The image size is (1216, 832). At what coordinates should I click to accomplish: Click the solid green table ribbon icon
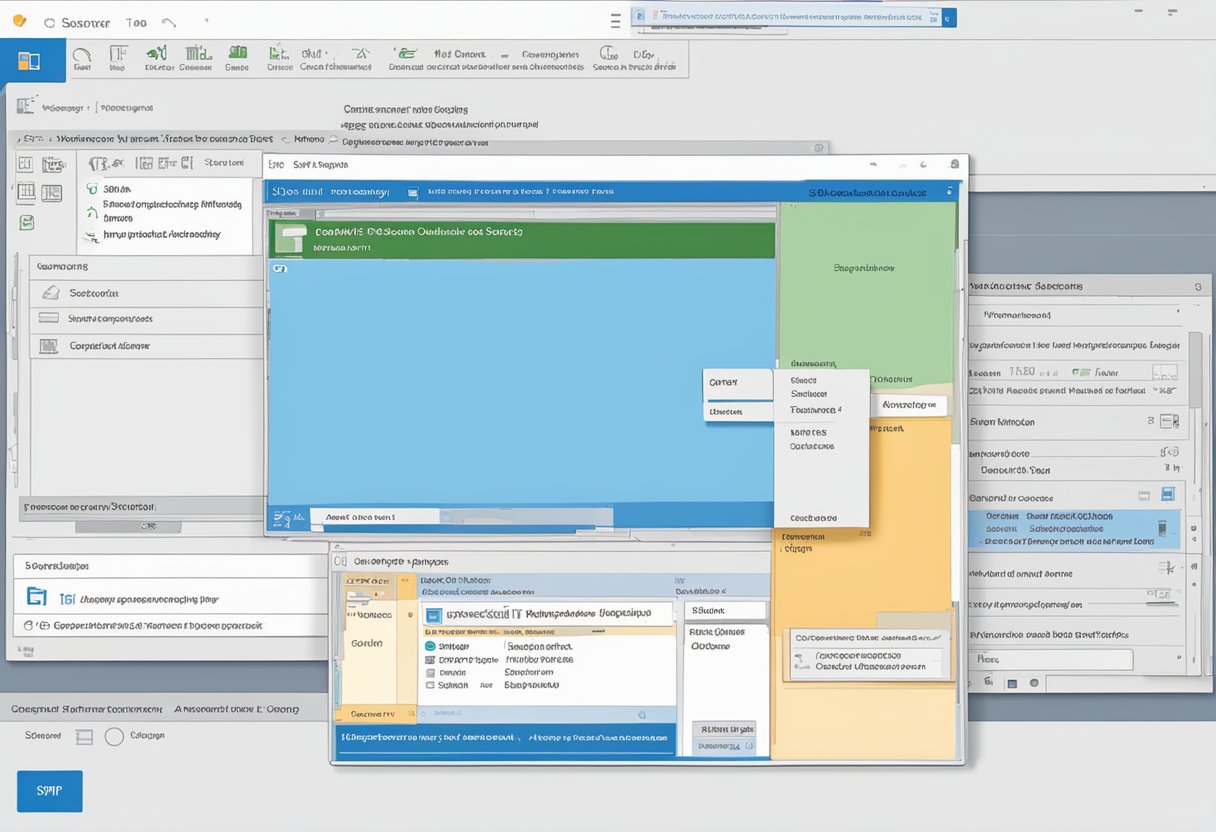click(237, 52)
